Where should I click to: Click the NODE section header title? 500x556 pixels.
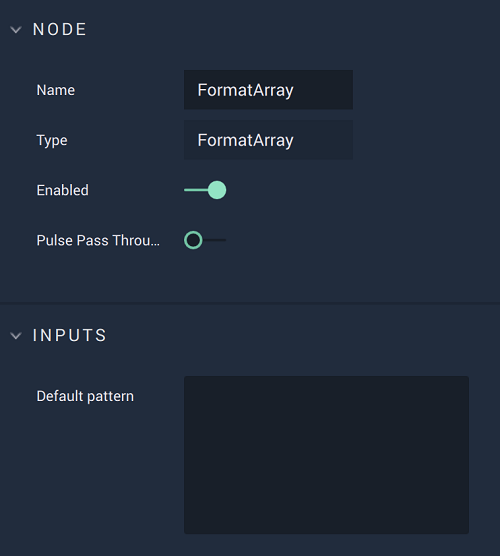tap(60, 29)
